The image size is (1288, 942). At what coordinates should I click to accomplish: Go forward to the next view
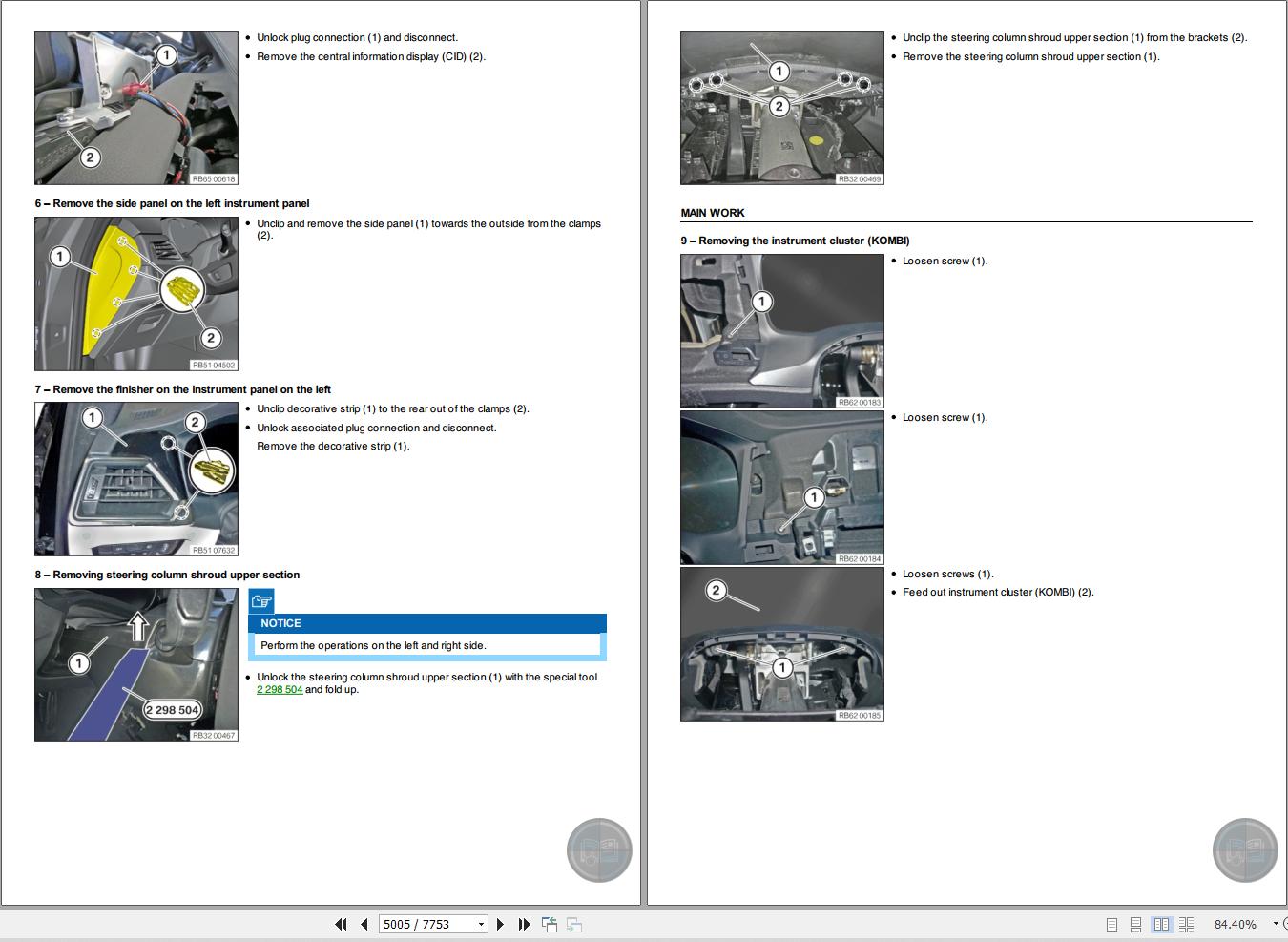(x=573, y=924)
